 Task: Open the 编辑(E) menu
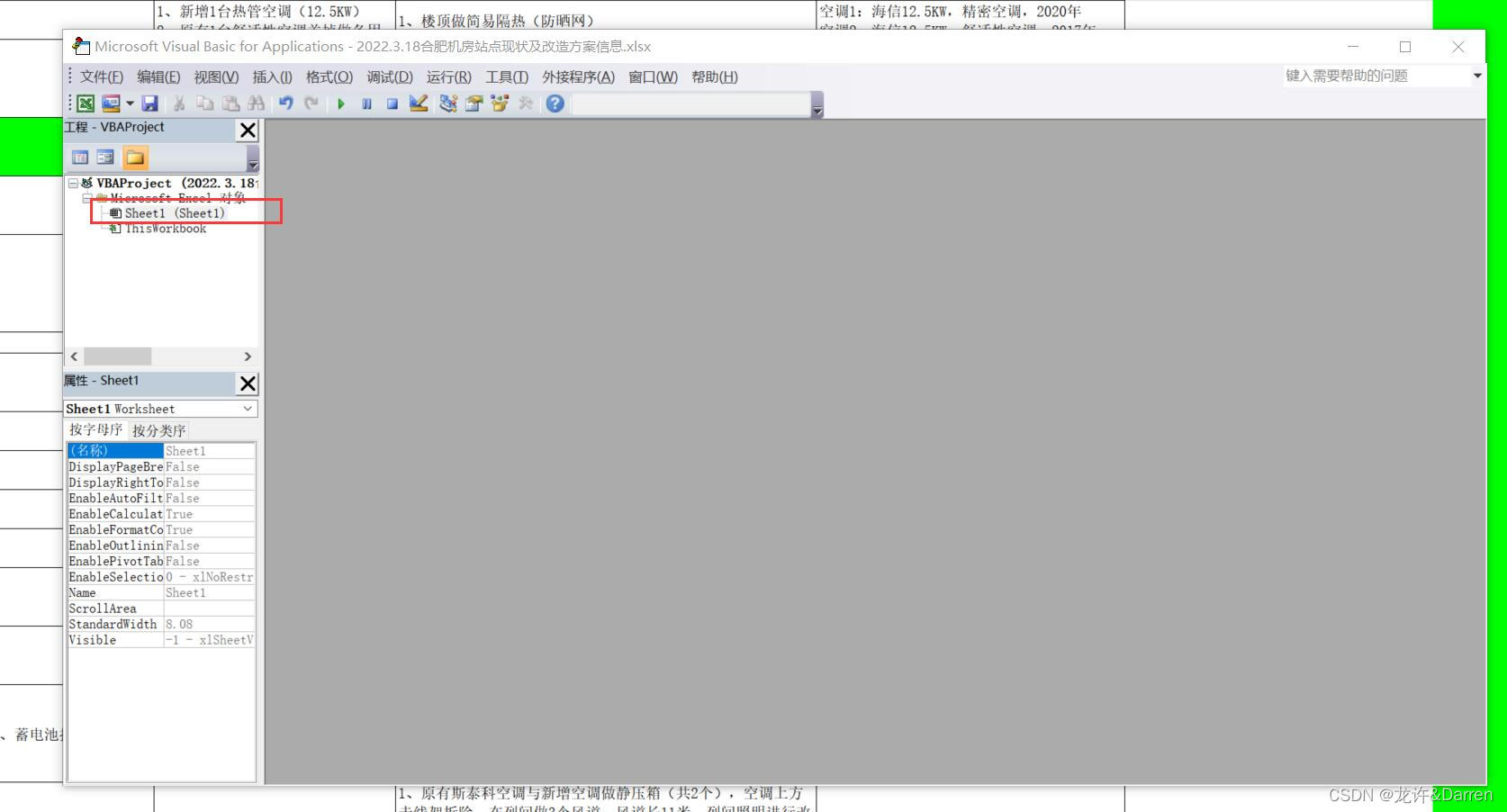pyautogui.click(x=158, y=77)
